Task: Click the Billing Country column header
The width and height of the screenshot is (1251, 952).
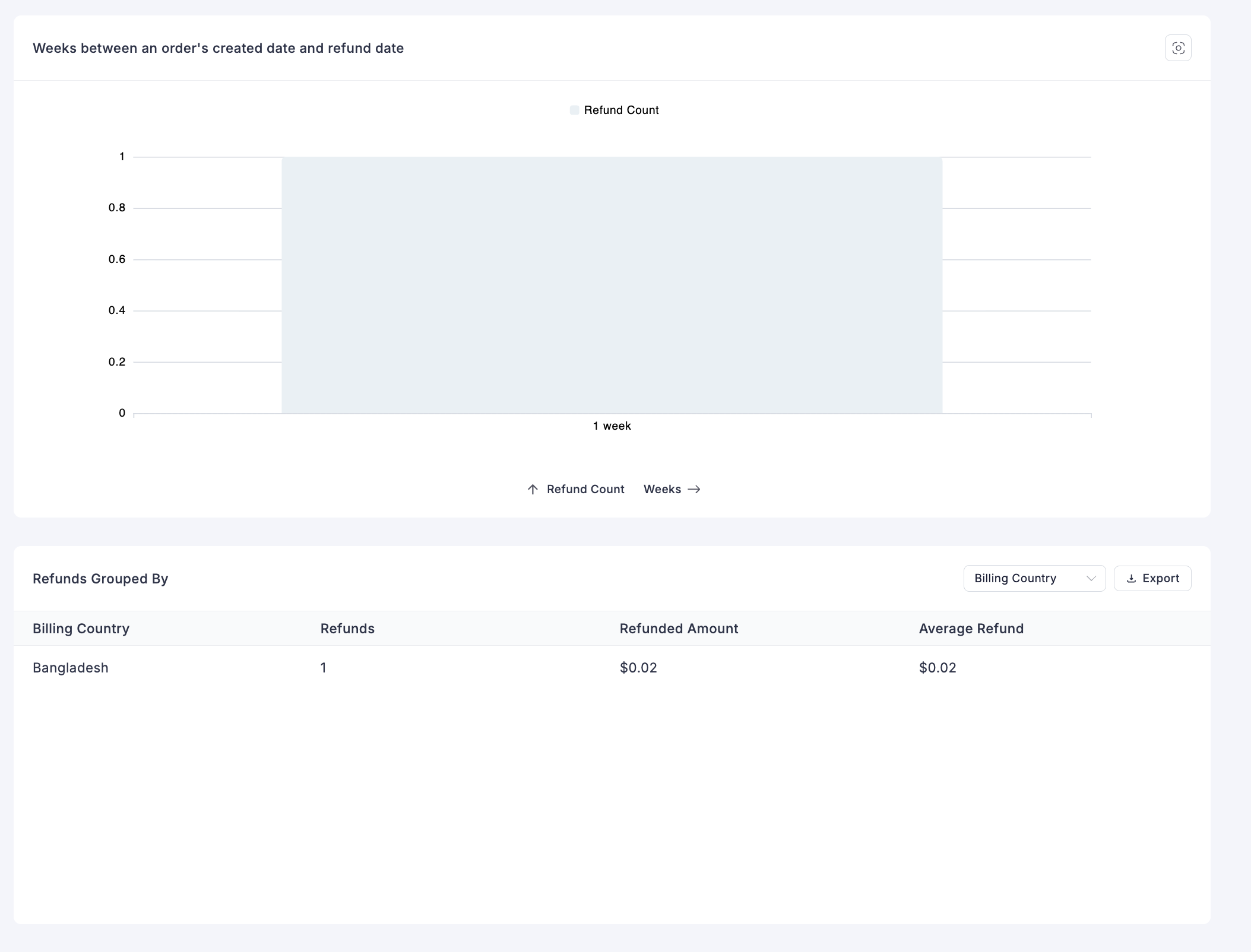Action: 81,628
